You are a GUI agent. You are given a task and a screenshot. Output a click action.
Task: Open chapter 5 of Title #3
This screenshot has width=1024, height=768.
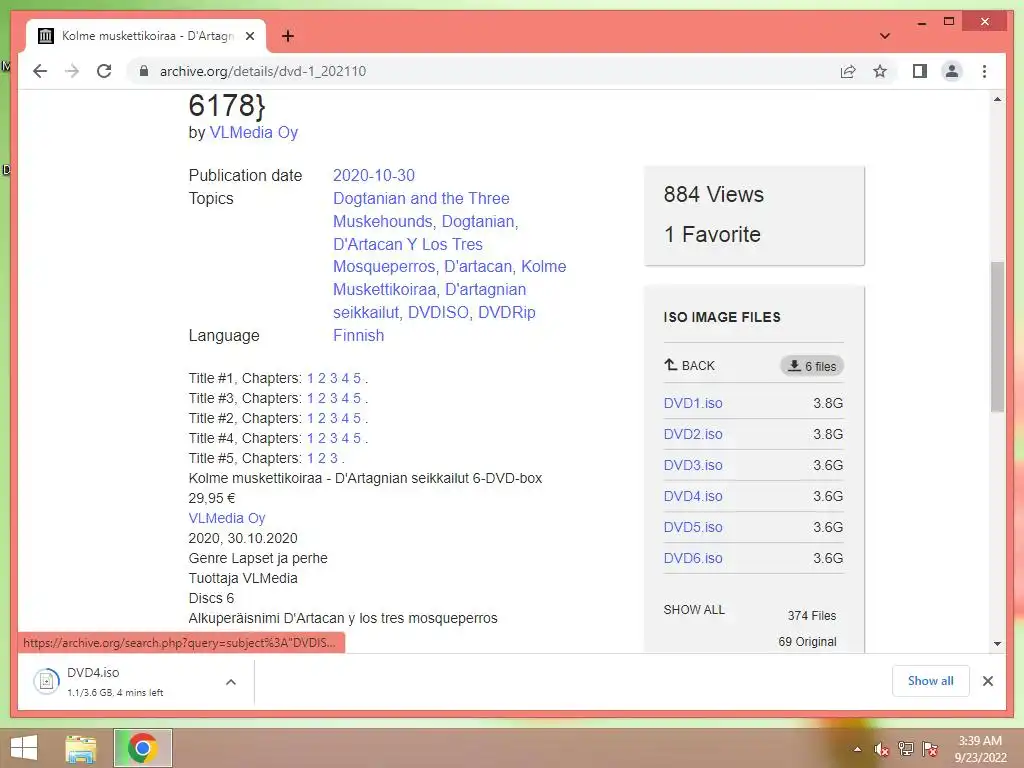pos(357,398)
